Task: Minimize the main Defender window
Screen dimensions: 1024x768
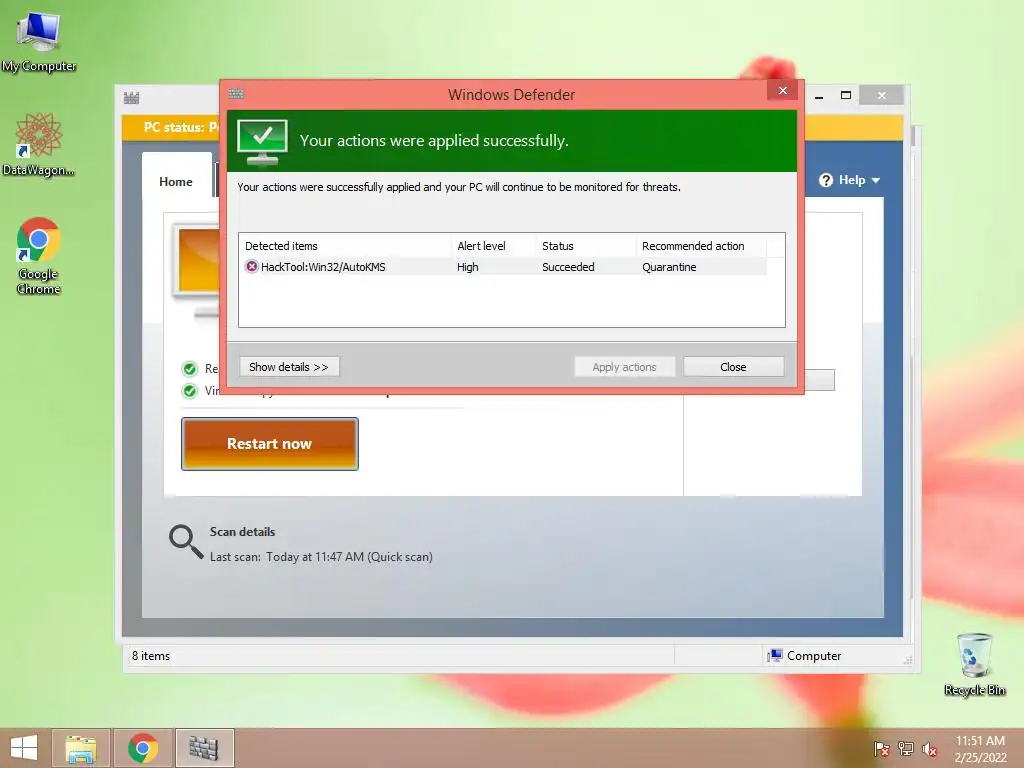Action: (819, 96)
